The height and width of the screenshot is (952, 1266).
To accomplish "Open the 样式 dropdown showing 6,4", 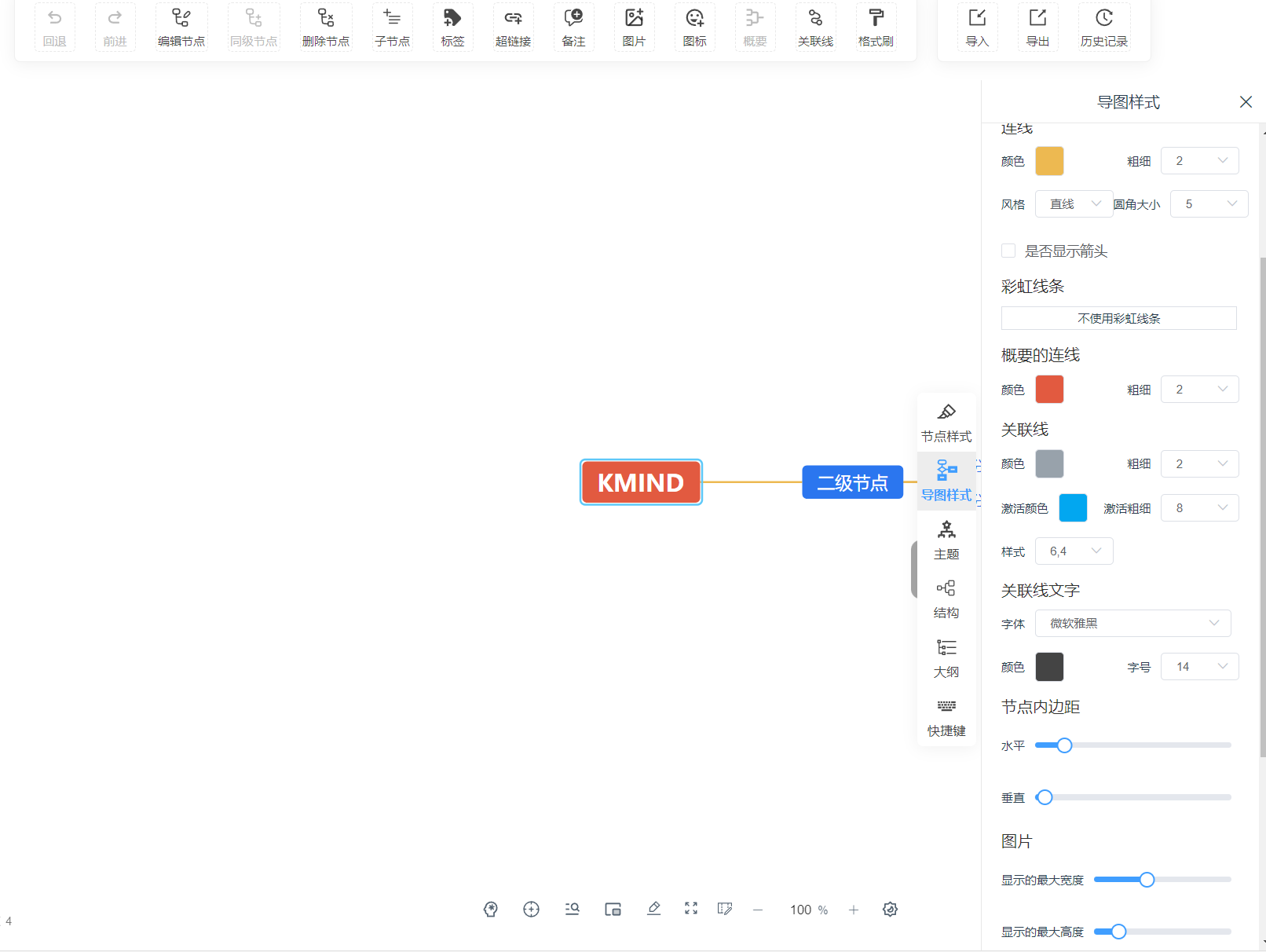I will pyautogui.click(x=1074, y=551).
